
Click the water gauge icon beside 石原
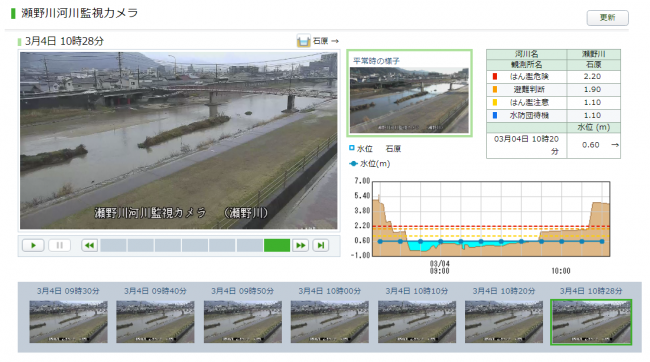[x=303, y=41]
